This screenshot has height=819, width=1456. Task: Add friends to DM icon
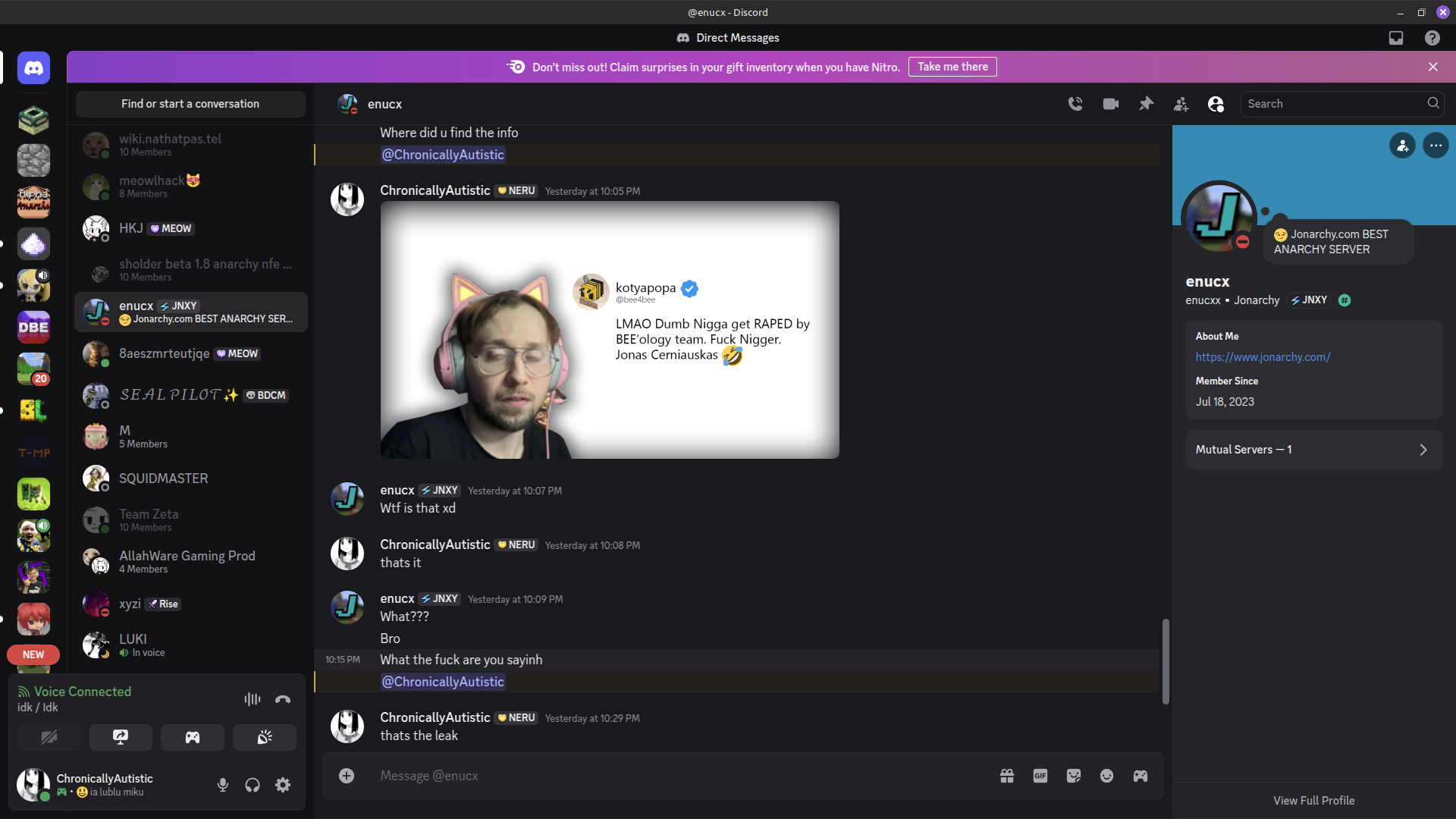tap(1181, 104)
